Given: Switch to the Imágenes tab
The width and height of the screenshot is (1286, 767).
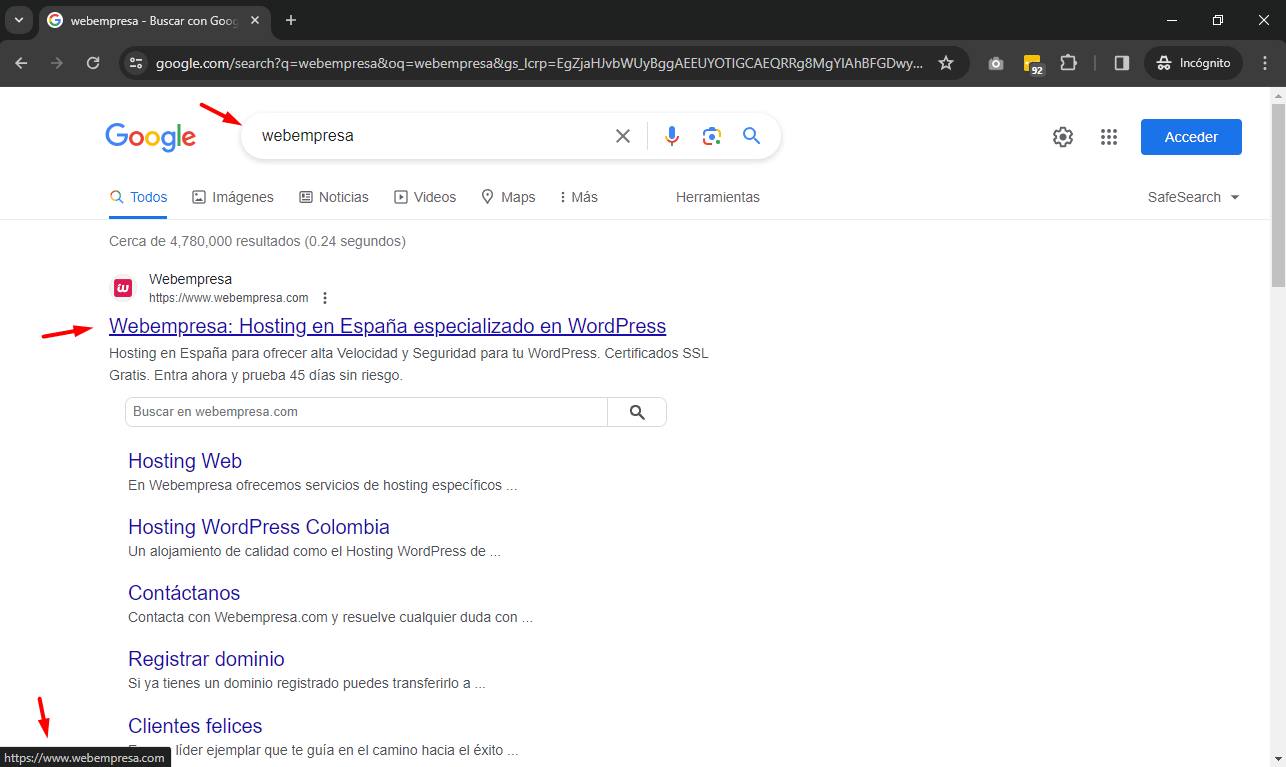Looking at the screenshot, I should click(233, 197).
